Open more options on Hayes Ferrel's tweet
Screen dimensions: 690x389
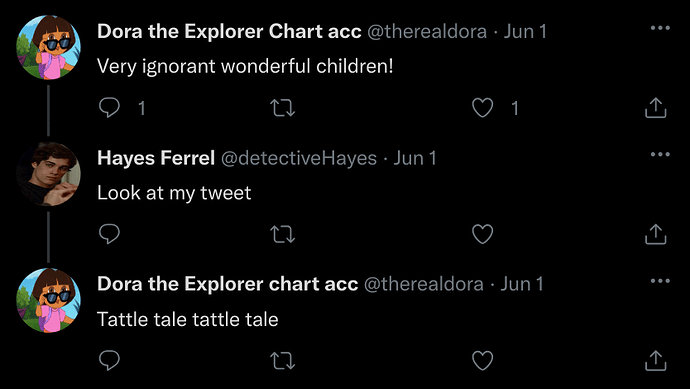point(660,154)
